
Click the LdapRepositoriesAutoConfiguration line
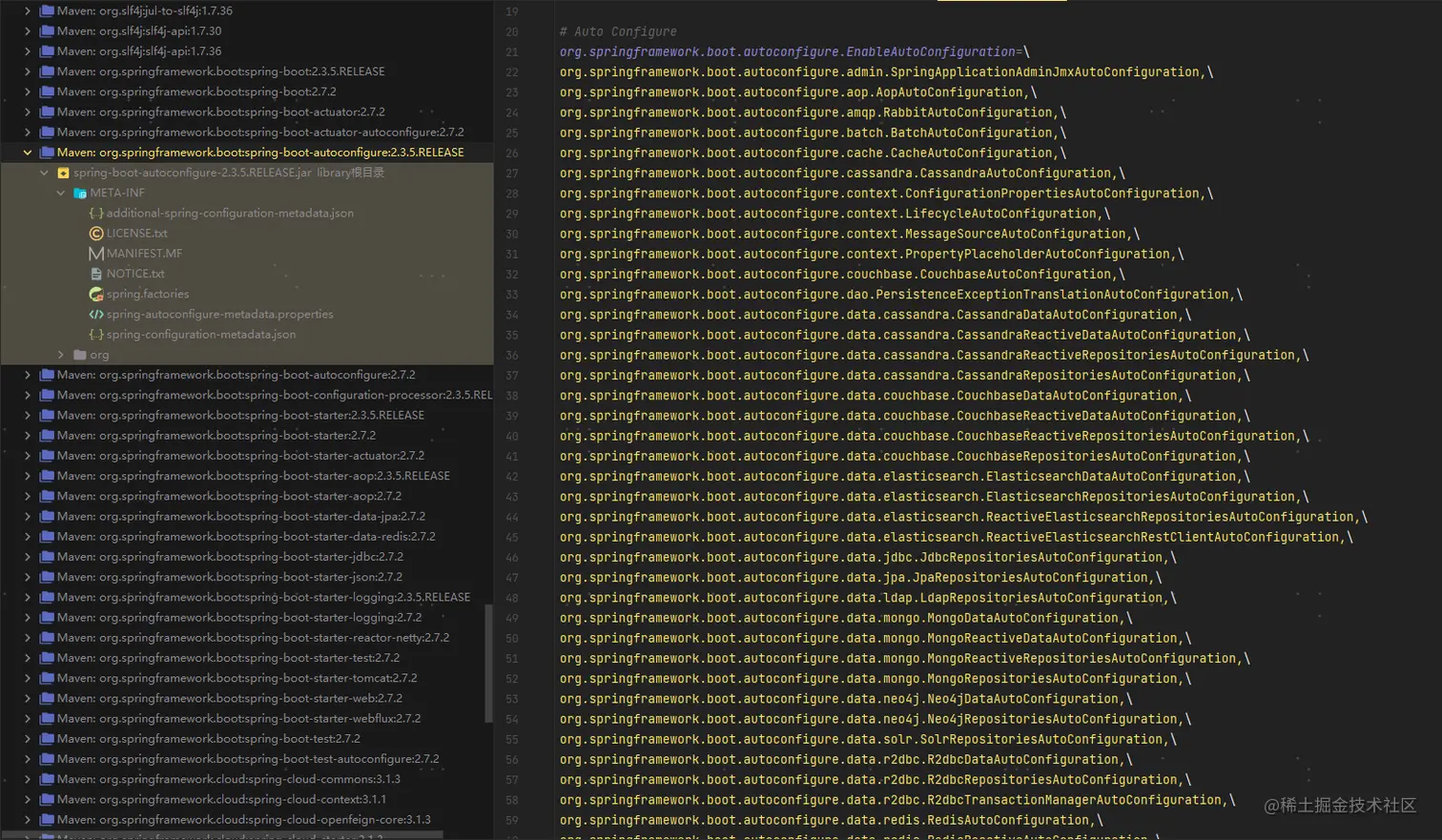868,598
